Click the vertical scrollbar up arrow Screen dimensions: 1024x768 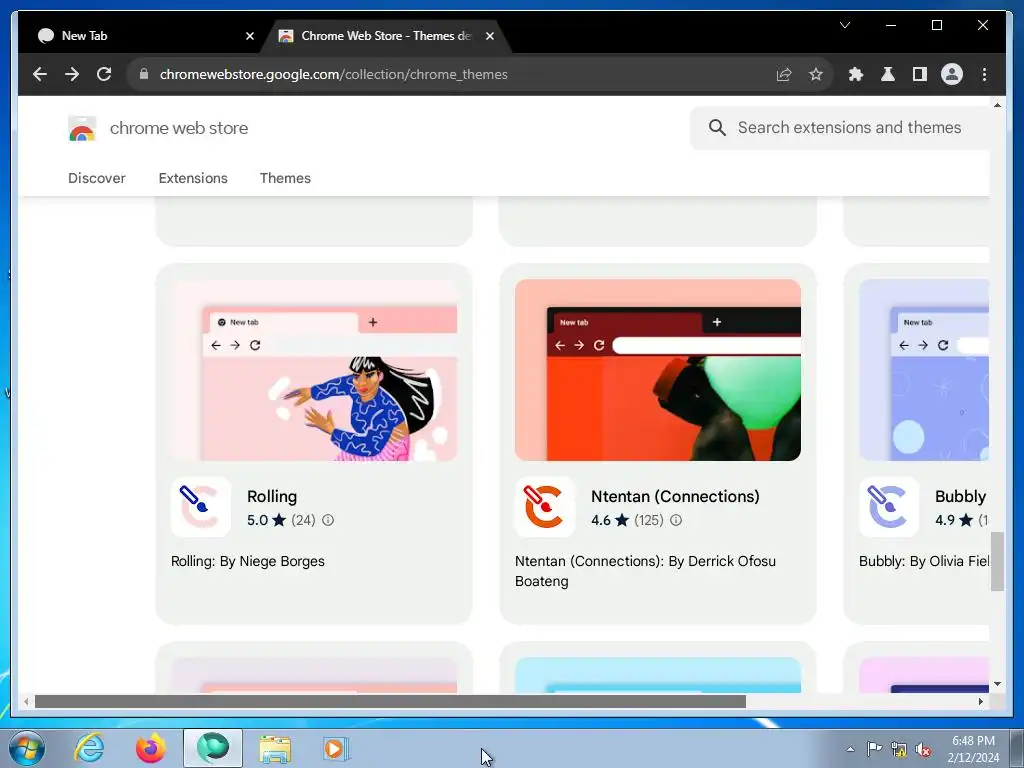coord(997,105)
